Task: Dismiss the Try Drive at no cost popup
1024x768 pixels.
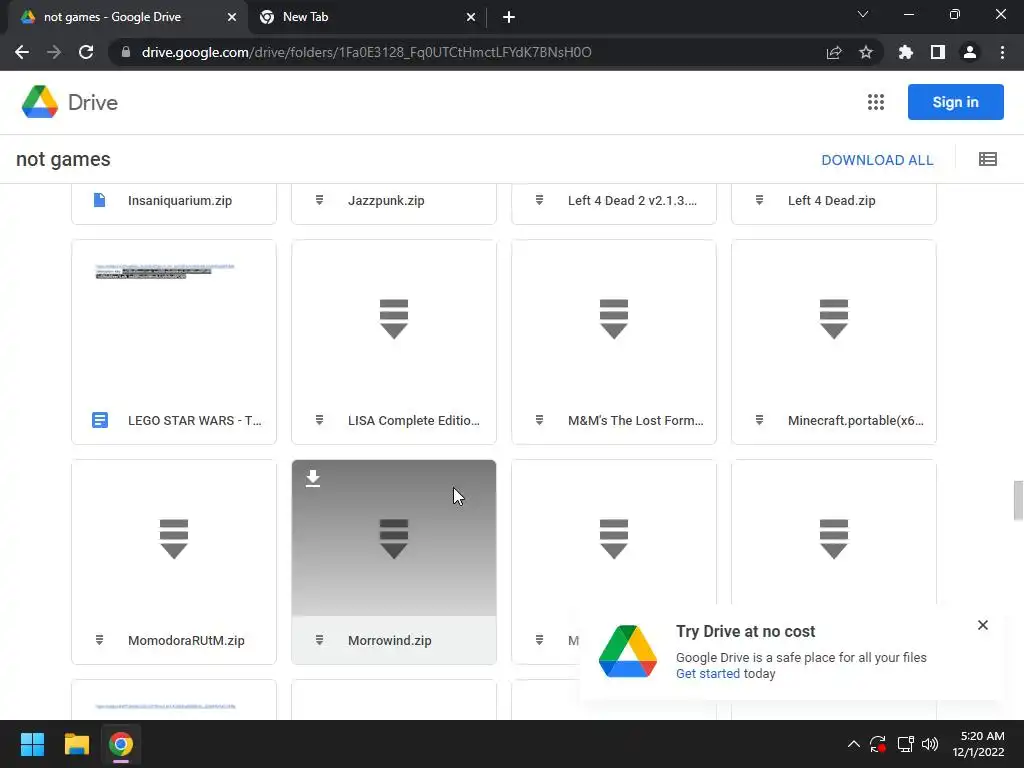Action: click(x=983, y=625)
